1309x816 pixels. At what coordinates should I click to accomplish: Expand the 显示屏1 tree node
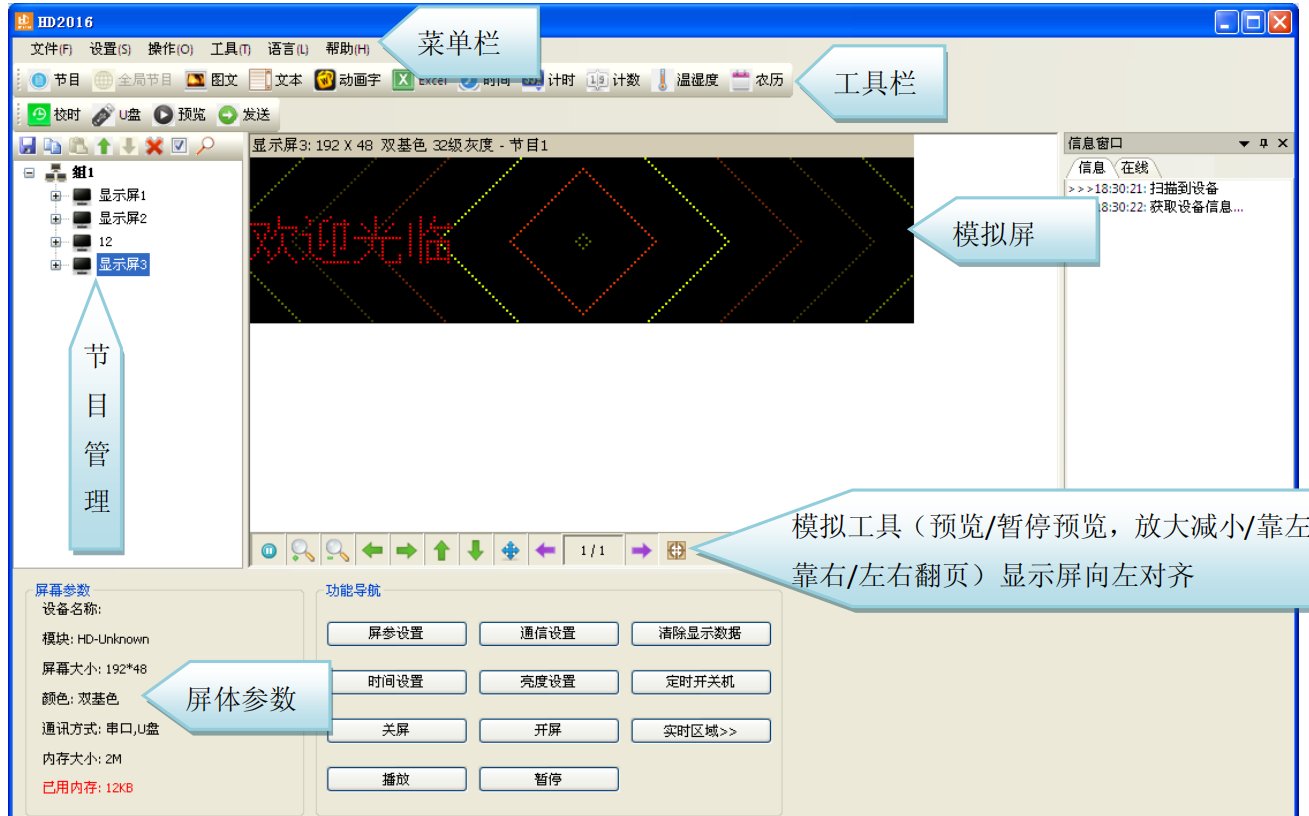coord(57,196)
